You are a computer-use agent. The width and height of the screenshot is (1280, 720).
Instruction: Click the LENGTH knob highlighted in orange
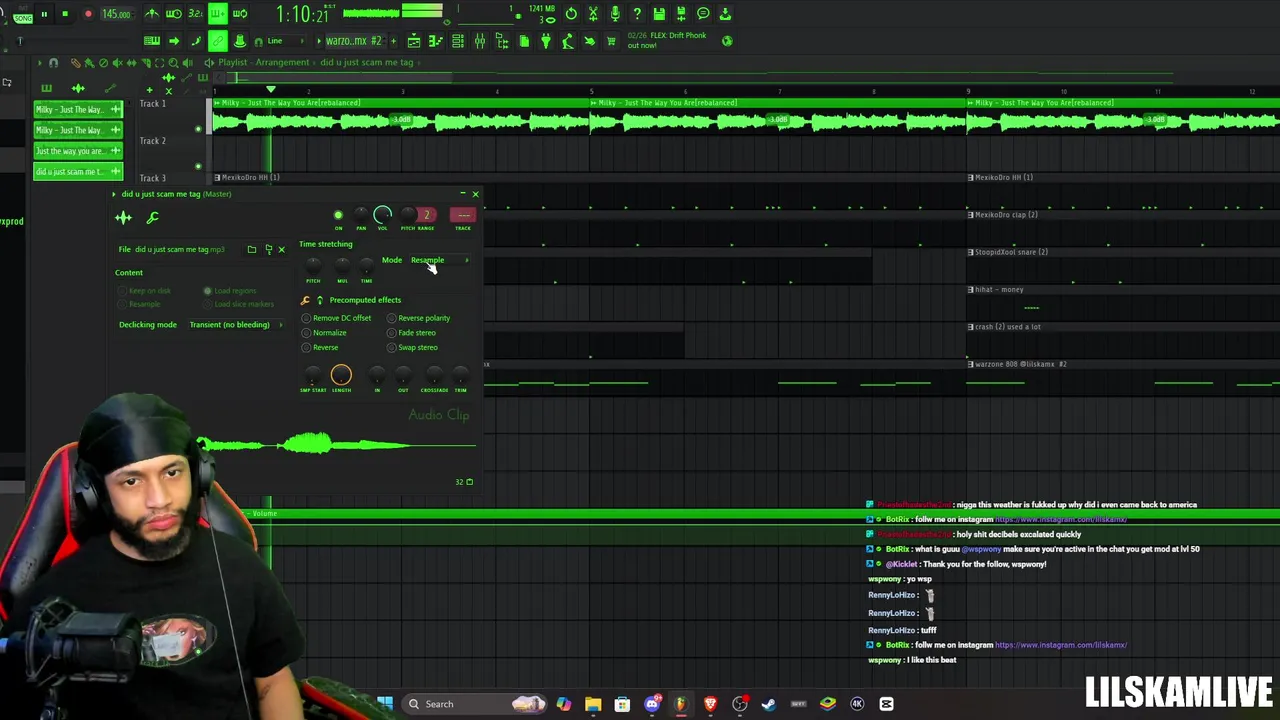click(341, 375)
